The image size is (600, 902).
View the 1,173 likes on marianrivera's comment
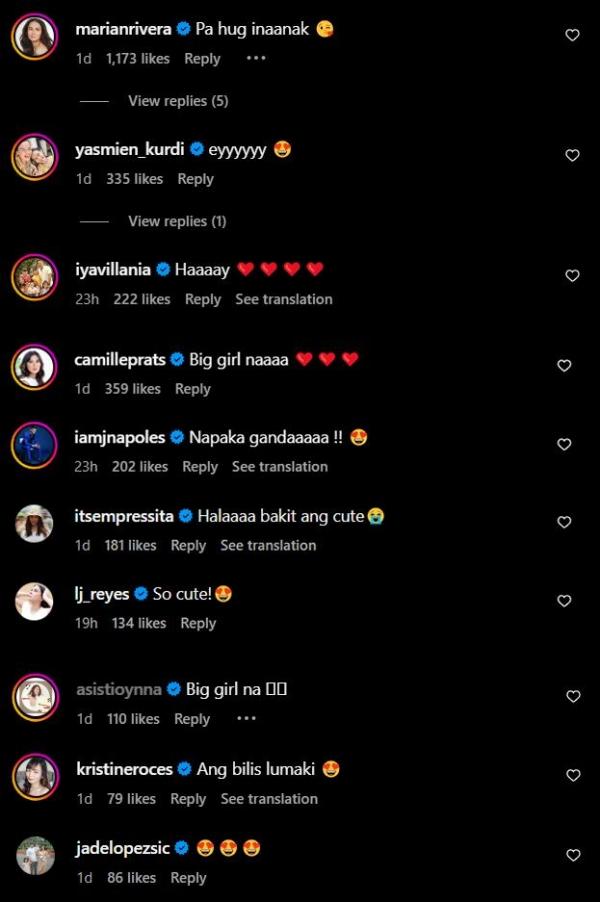coord(137,59)
